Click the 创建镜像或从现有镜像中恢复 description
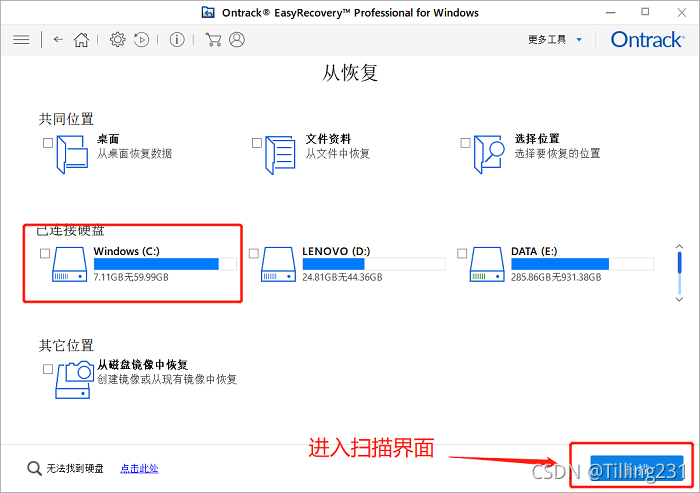700x493 pixels. 167,379
